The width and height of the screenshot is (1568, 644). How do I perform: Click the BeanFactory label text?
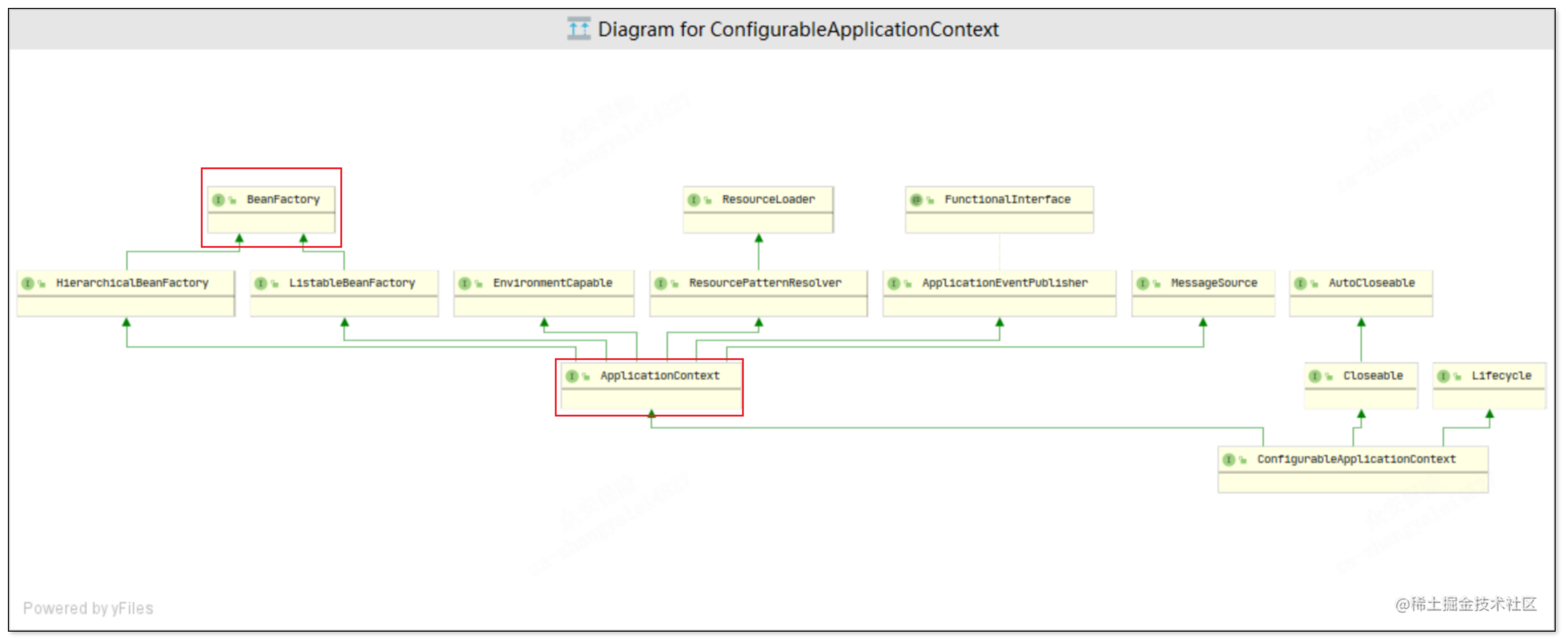click(x=283, y=200)
